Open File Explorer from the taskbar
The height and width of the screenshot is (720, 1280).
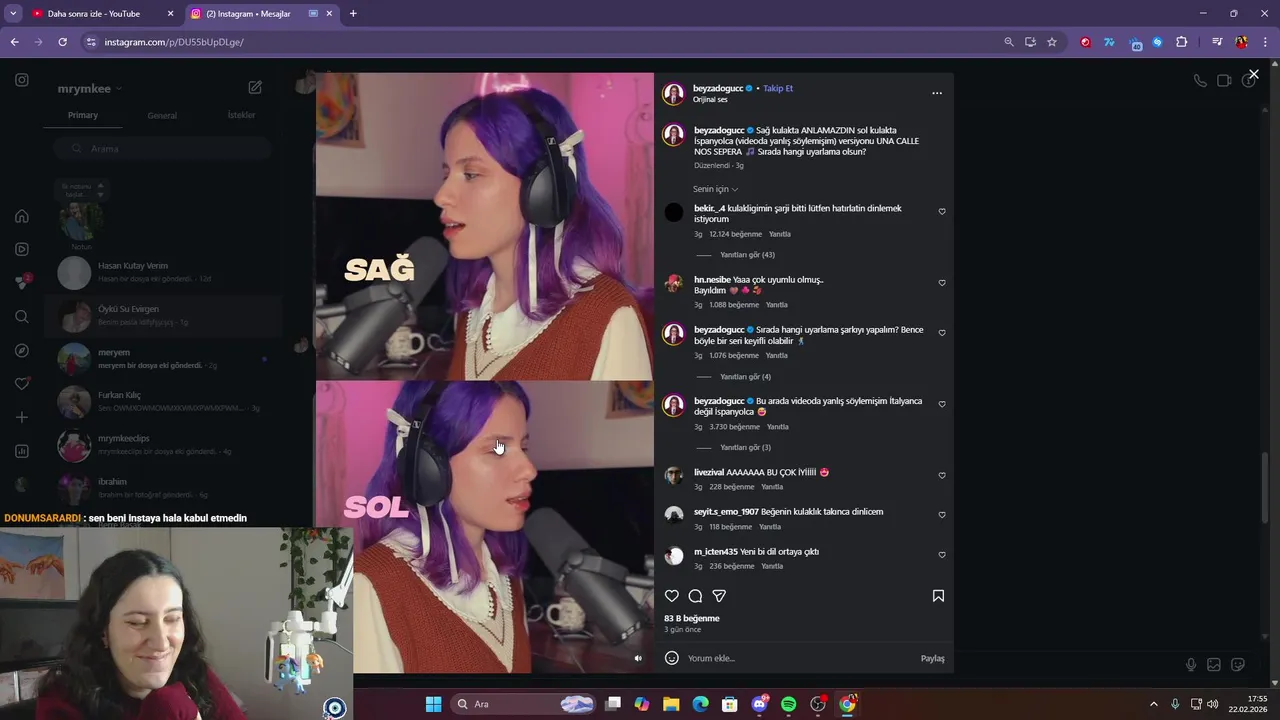[x=671, y=704]
